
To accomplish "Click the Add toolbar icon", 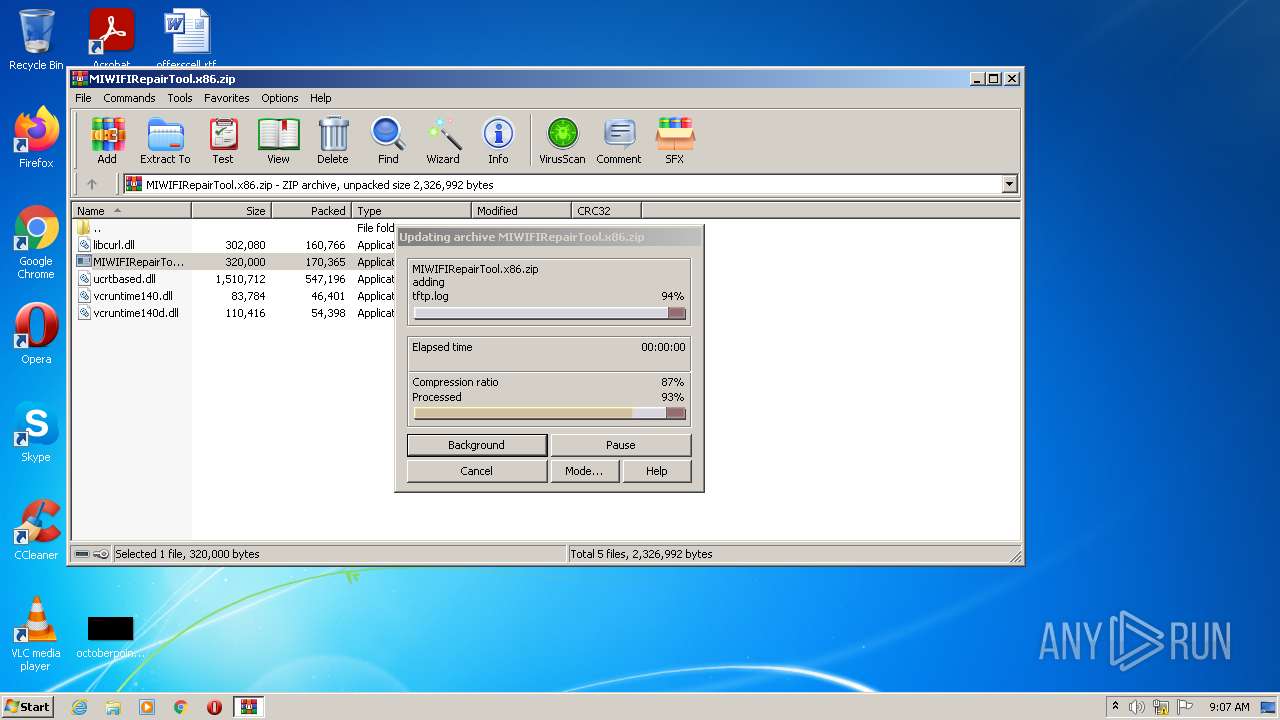I will [x=107, y=140].
